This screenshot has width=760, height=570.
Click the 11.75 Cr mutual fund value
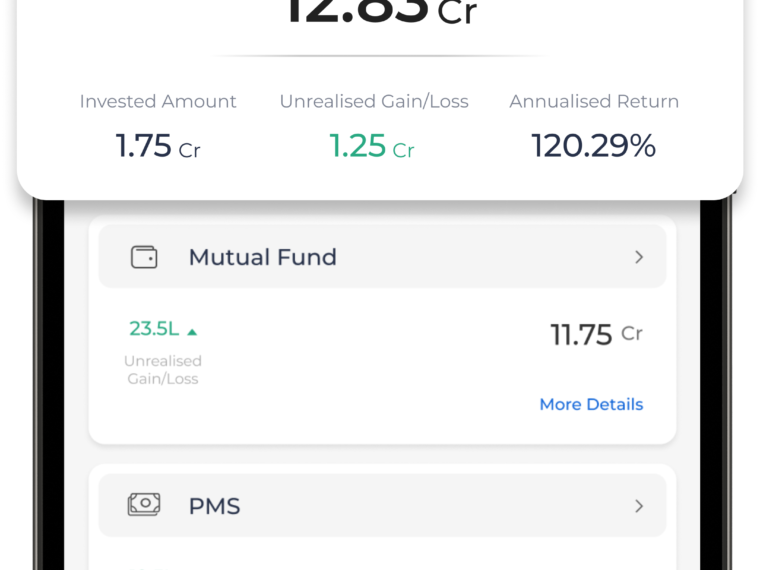pyautogui.click(x=597, y=334)
